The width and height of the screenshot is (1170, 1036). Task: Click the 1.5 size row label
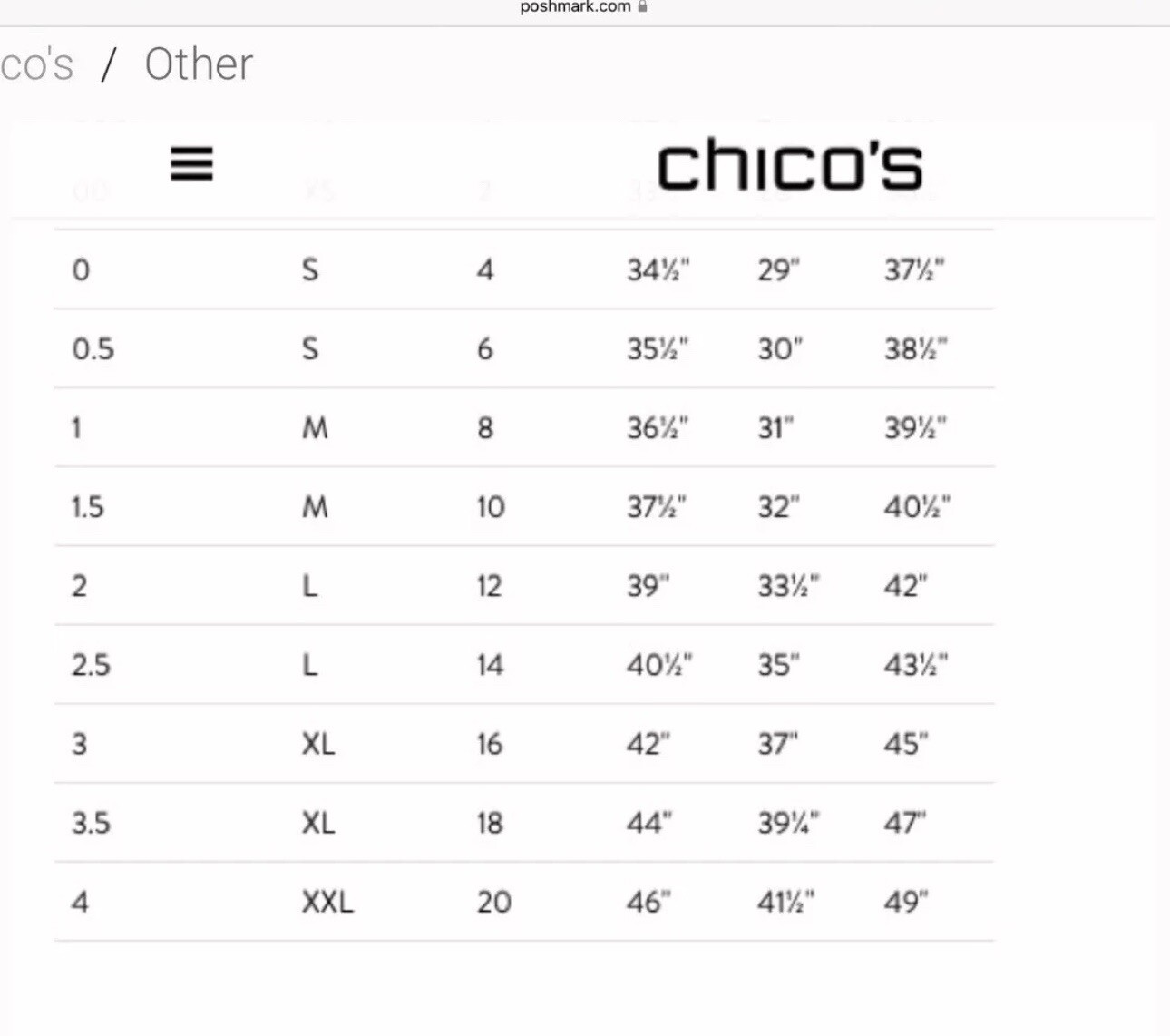(x=88, y=506)
